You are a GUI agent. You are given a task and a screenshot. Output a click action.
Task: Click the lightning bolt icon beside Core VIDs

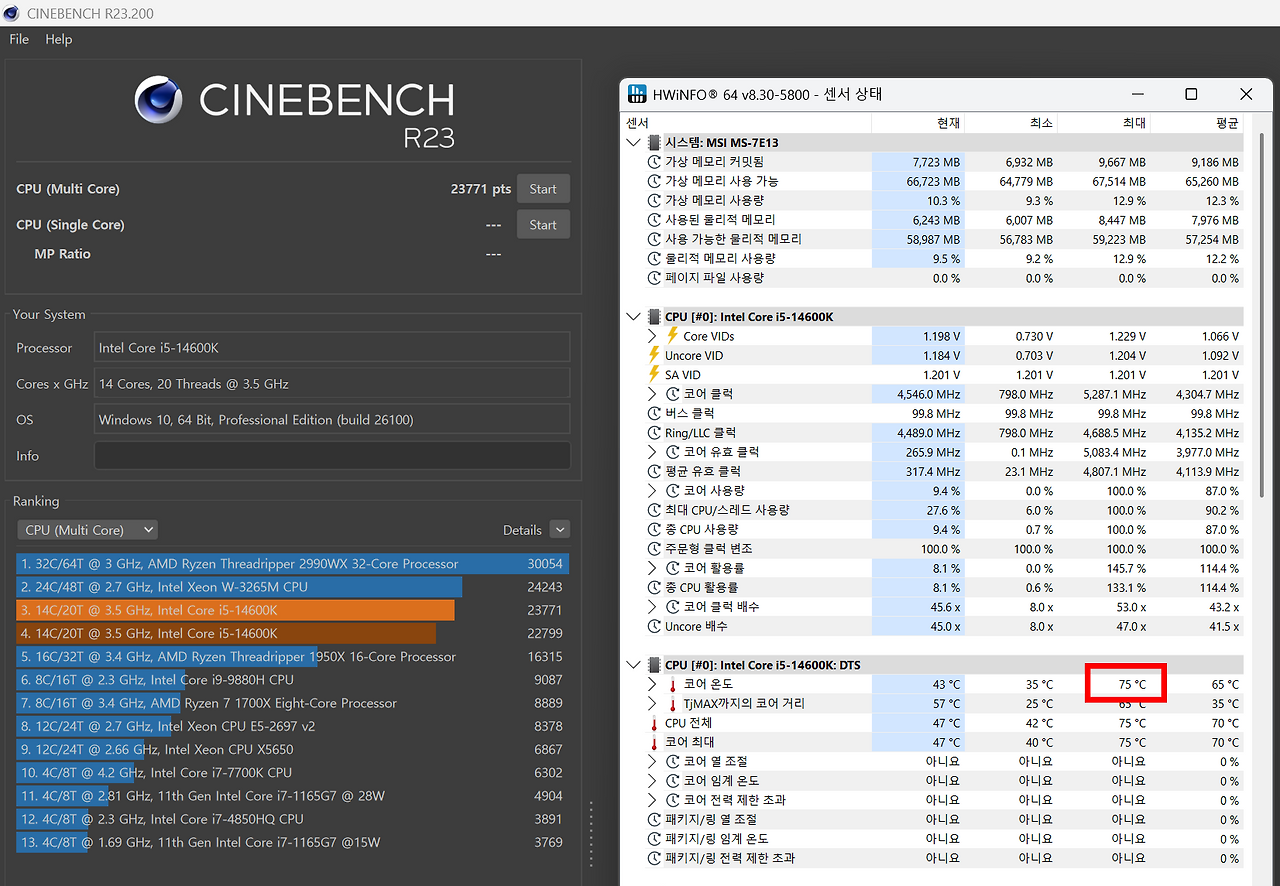(673, 336)
